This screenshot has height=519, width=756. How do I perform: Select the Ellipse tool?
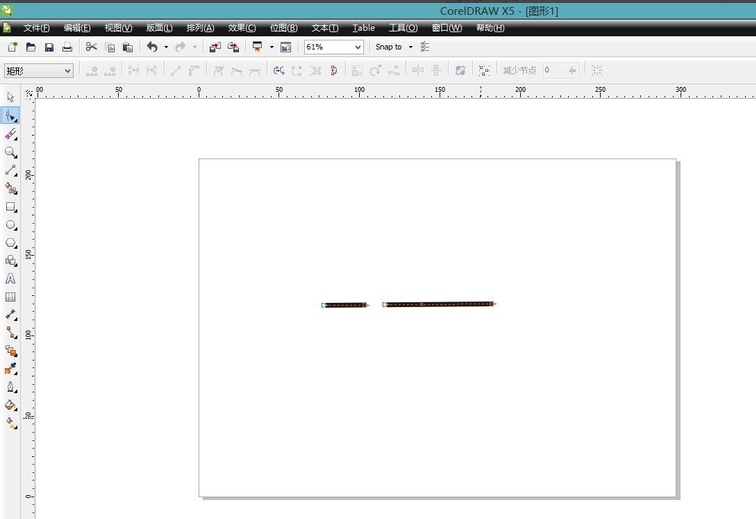click(11, 225)
